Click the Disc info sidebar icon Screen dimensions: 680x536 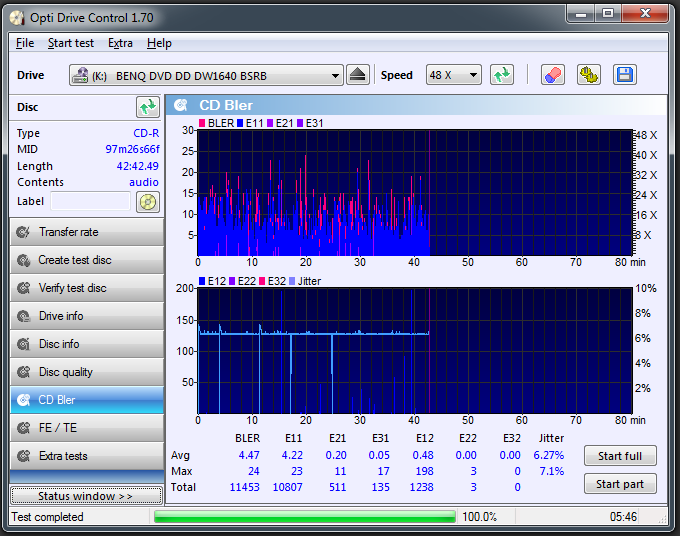click(x=23, y=344)
